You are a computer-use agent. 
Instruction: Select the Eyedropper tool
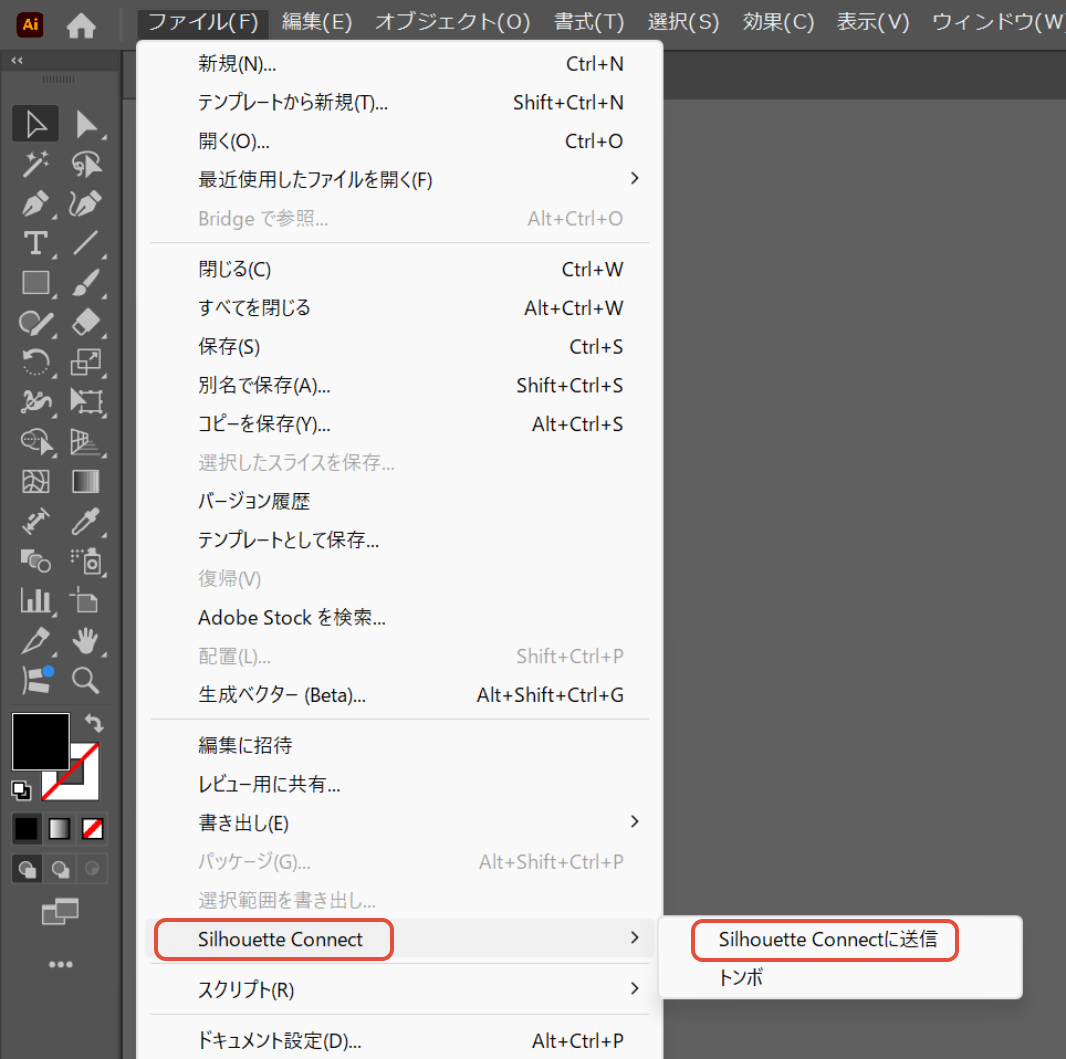pyautogui.click(x=86, y=521)
